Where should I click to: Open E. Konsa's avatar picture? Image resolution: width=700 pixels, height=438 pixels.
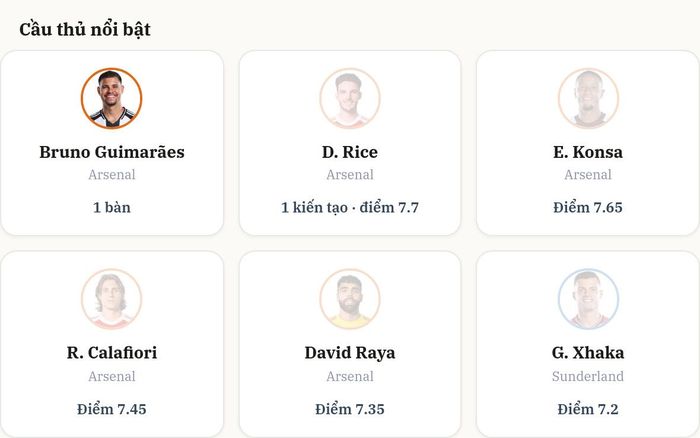click(x=588, y=98)
